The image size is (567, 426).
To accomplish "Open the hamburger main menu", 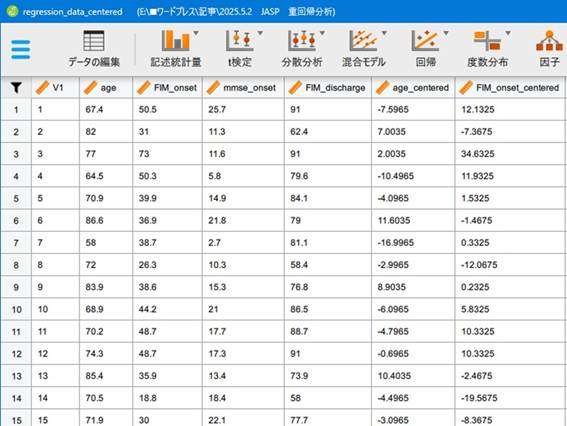I will tap(21, 50).
